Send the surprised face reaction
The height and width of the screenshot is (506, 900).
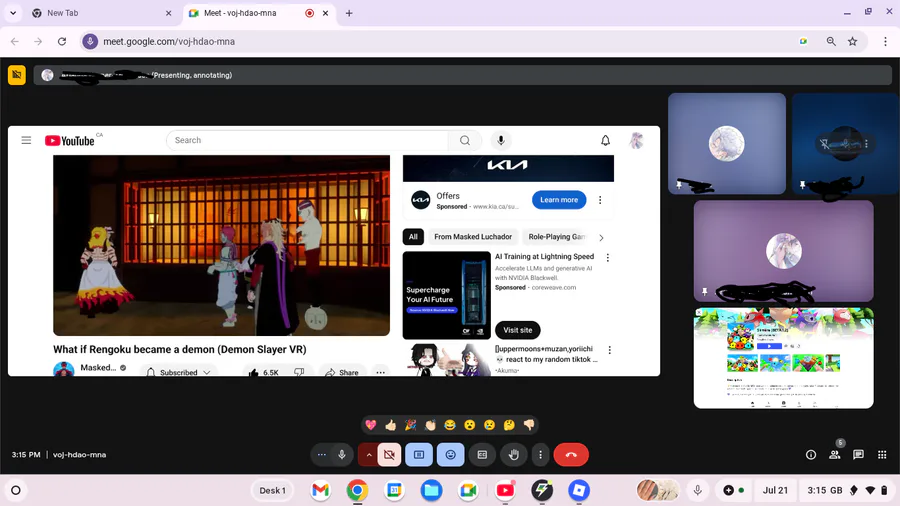point(470,425)
